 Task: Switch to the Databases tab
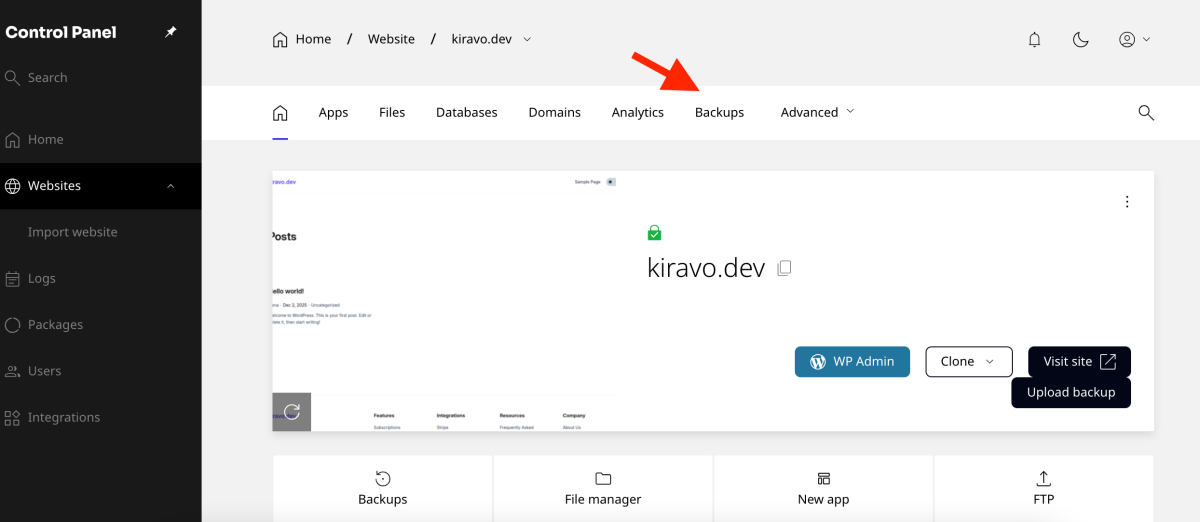click(466, 112)
